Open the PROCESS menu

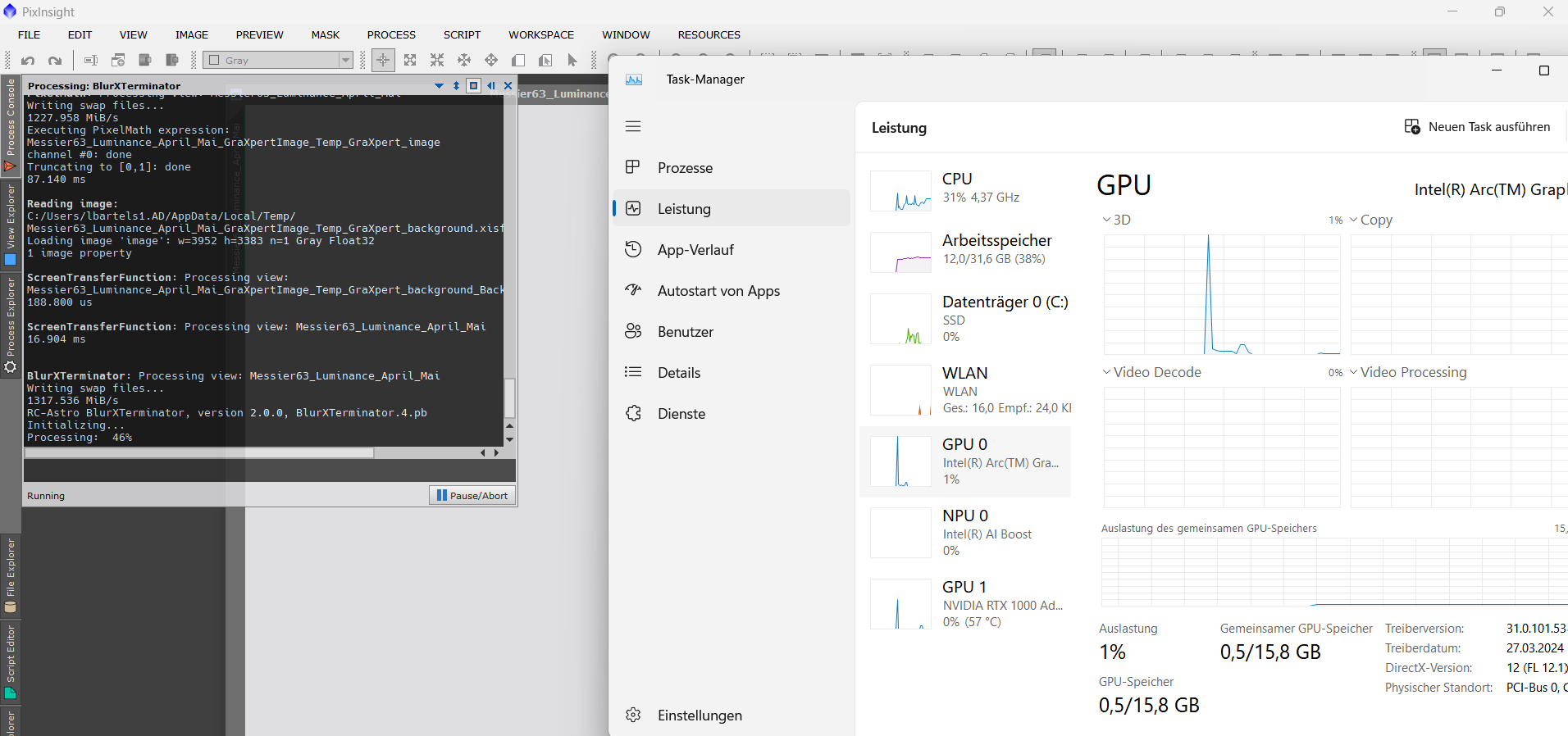click(391, 34)
